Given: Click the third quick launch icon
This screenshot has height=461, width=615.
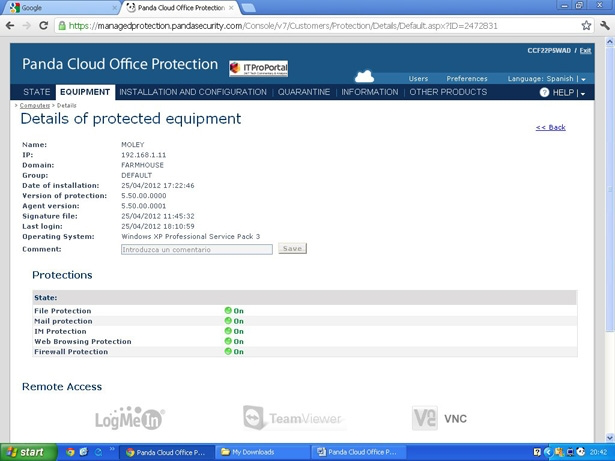Looking at the screenshot, I should coord(98,452).
